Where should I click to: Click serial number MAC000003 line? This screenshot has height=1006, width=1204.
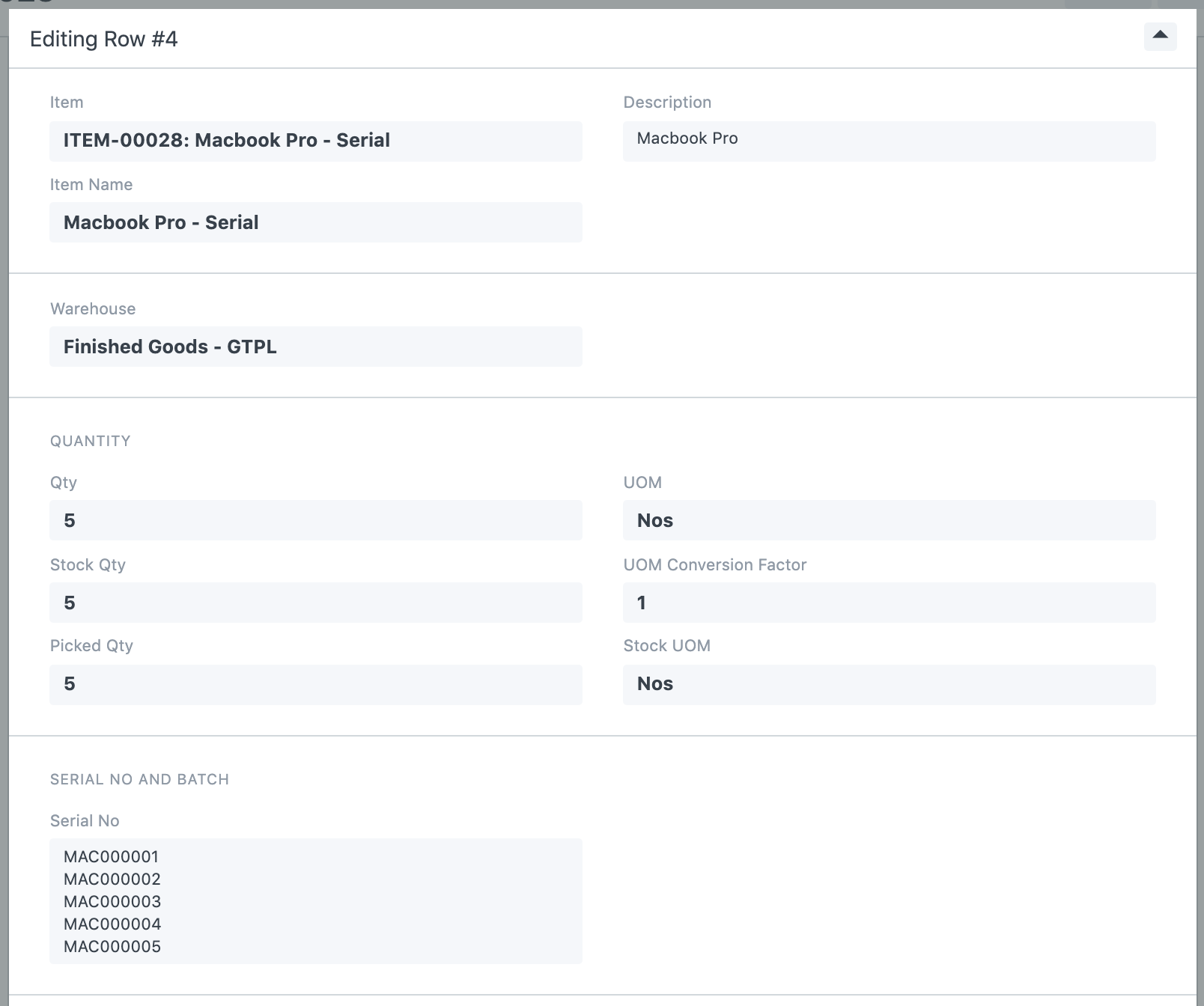tap(112, 901)
